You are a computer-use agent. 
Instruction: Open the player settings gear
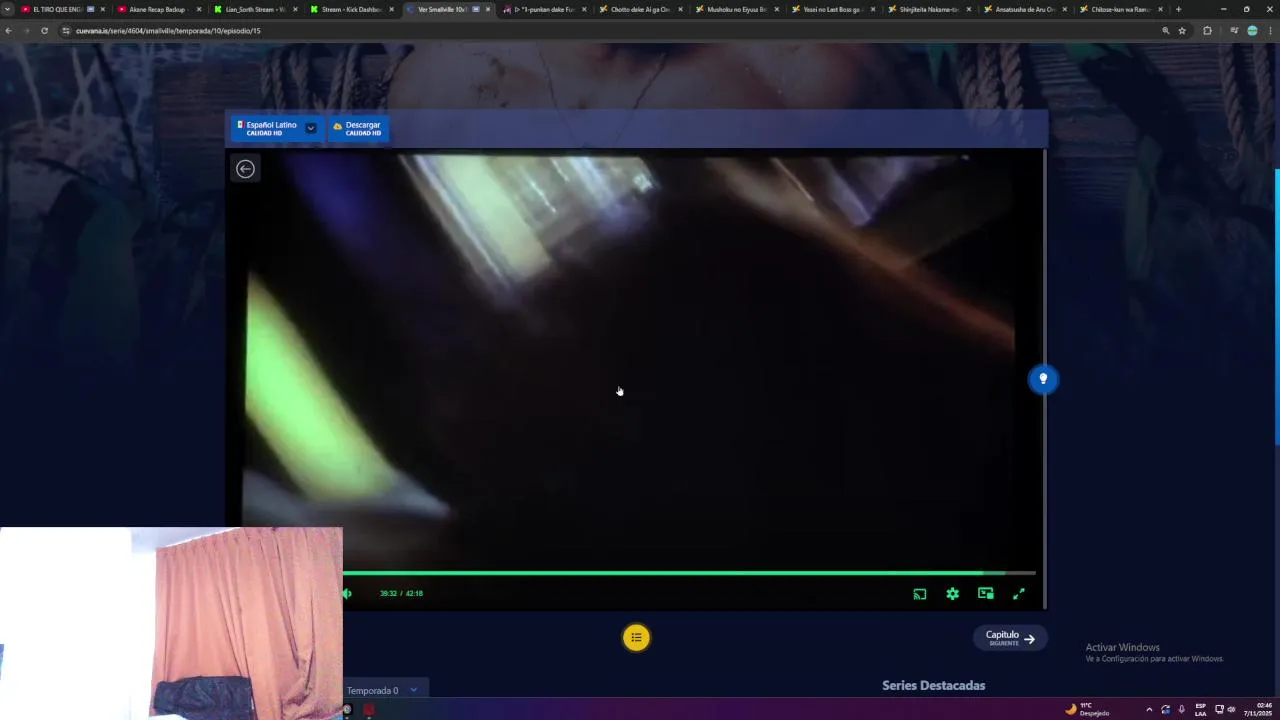pos(953,593)
